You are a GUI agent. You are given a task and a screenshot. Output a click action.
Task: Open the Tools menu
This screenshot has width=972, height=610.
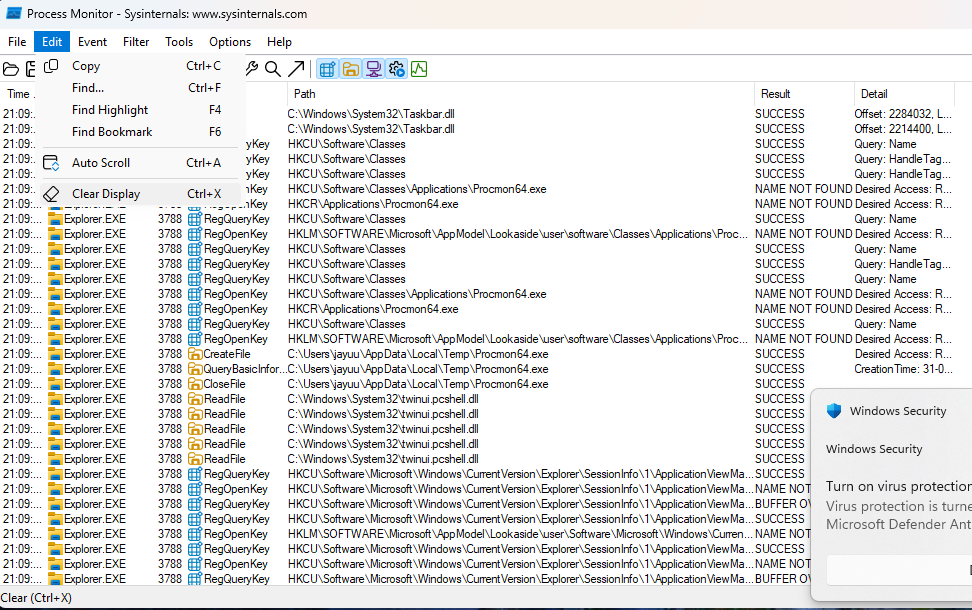(x=179, y=42)
